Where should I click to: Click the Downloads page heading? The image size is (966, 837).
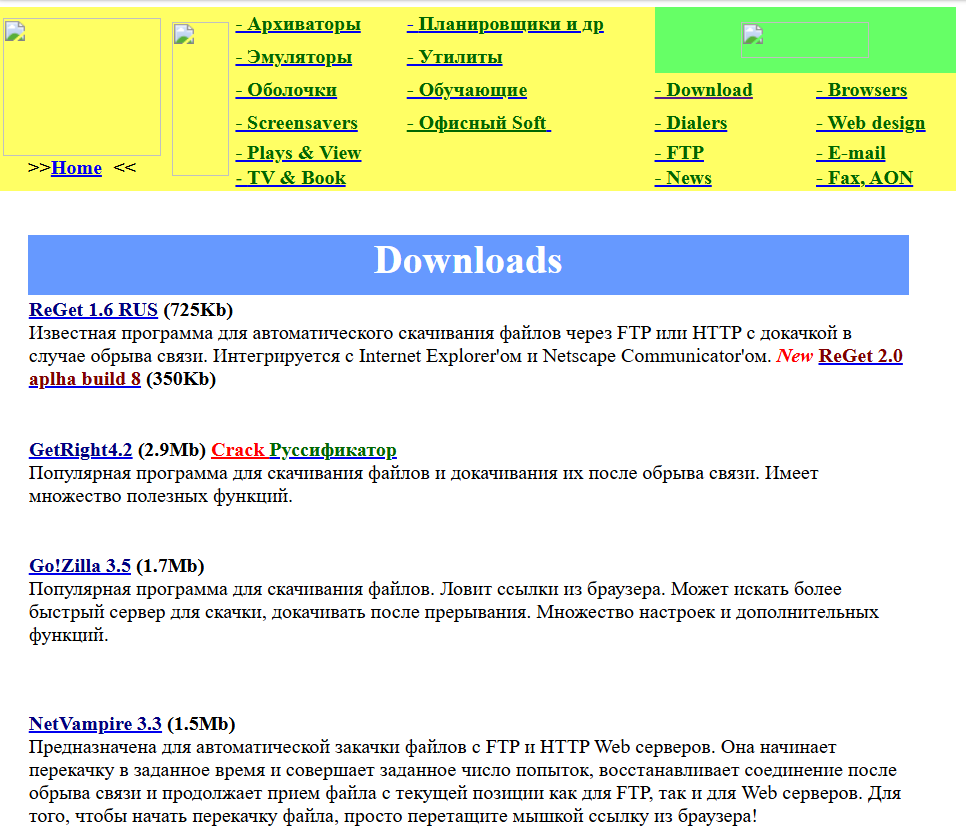pyautogui.click(x=468, y=261)
